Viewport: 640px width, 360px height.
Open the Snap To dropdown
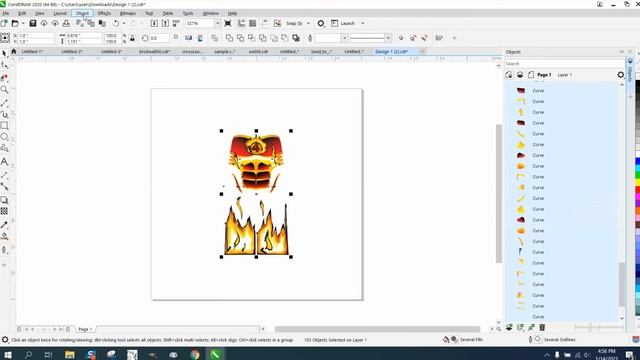tap(308, 23)
